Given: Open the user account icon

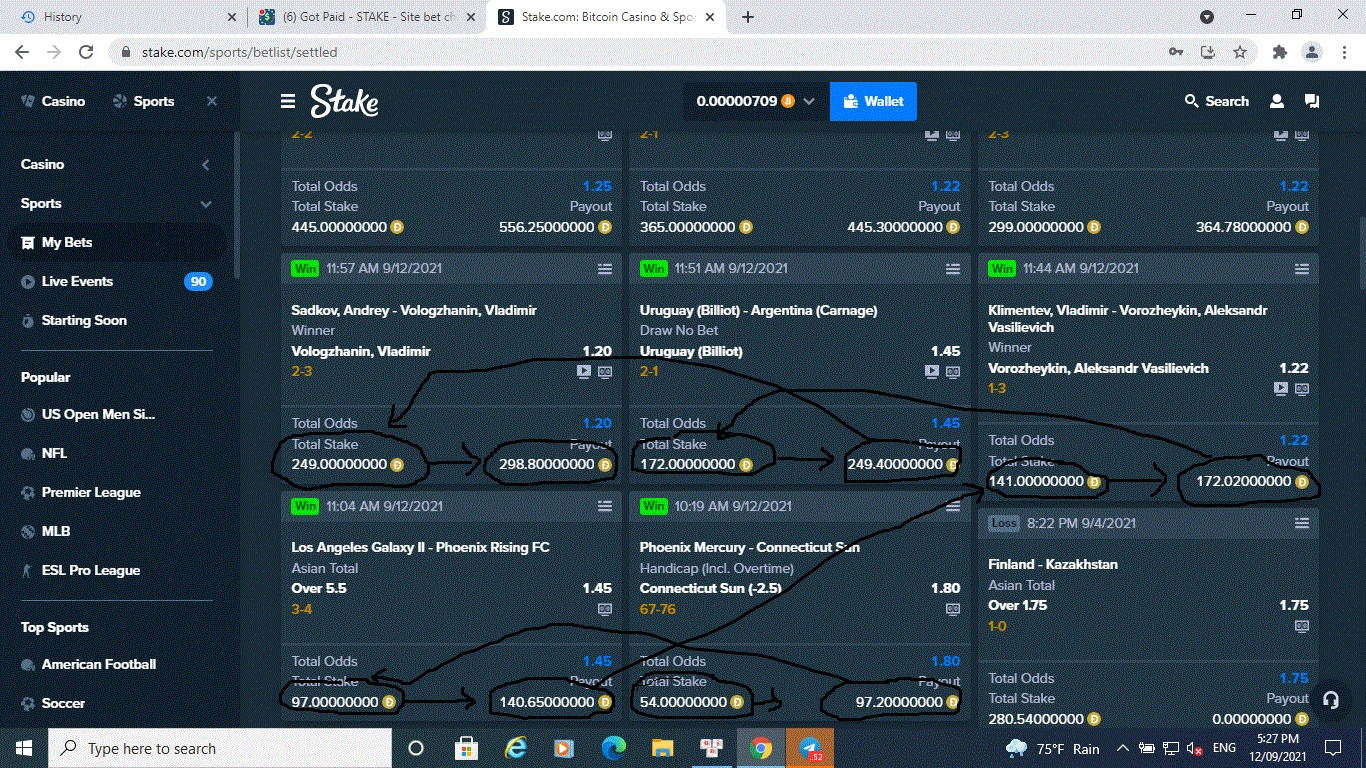Looking at the screenshot, I should 1277,101.
